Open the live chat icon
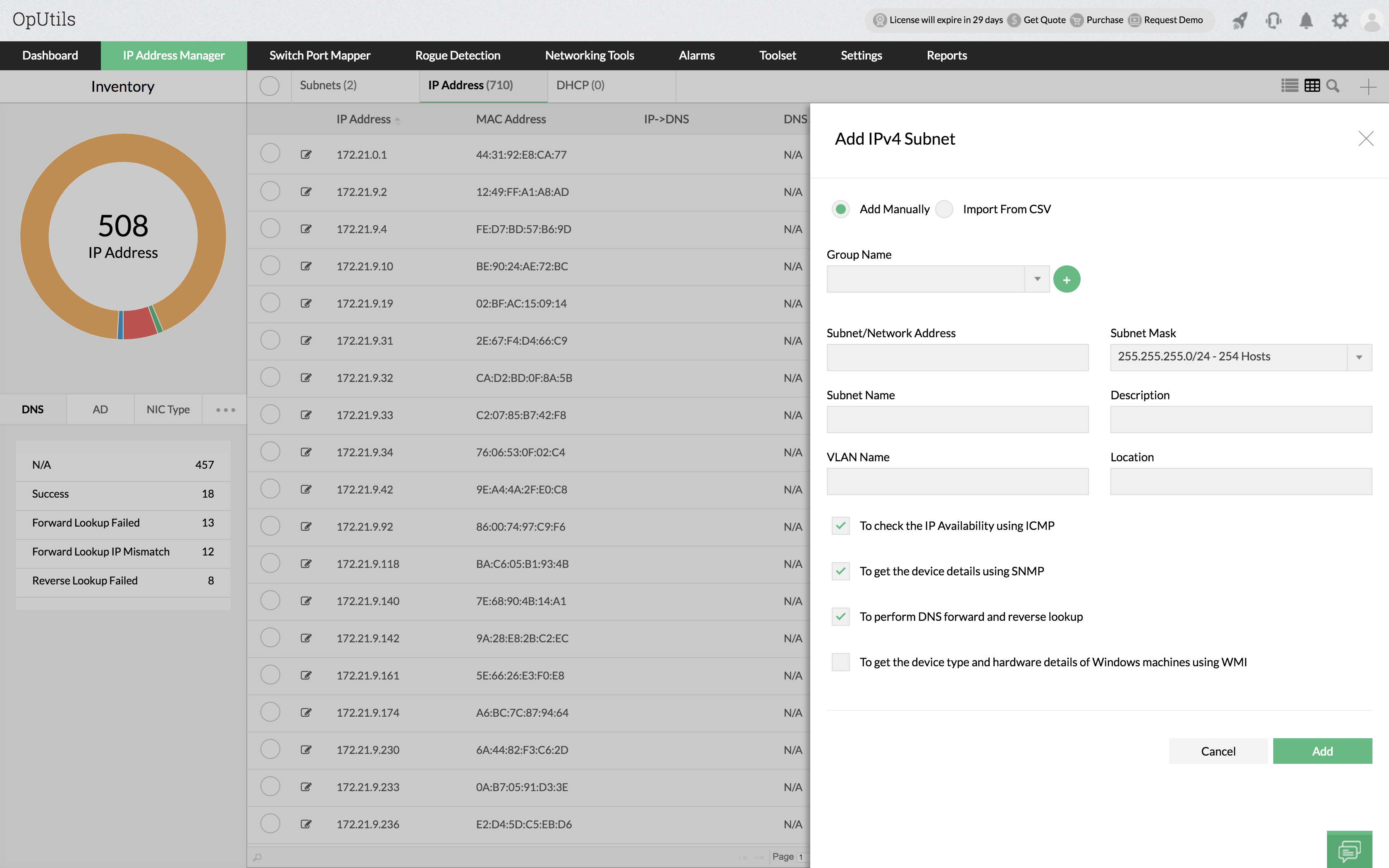 click(1349, 850)
